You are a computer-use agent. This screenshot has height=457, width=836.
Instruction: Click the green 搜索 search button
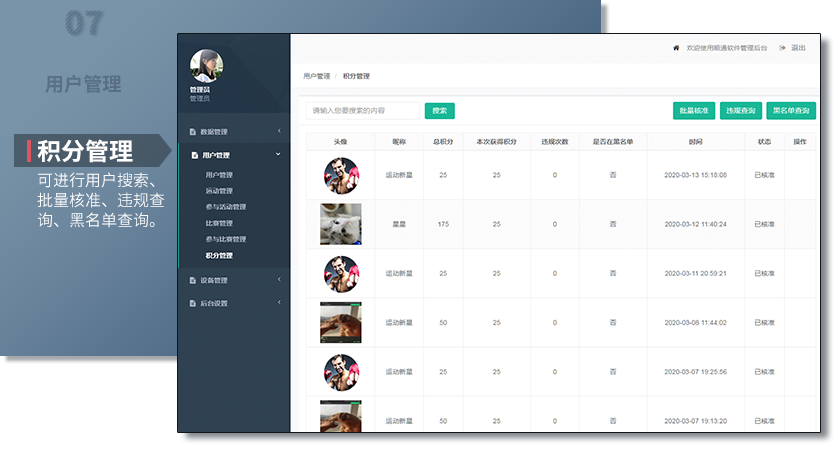(x=439, y=111)
